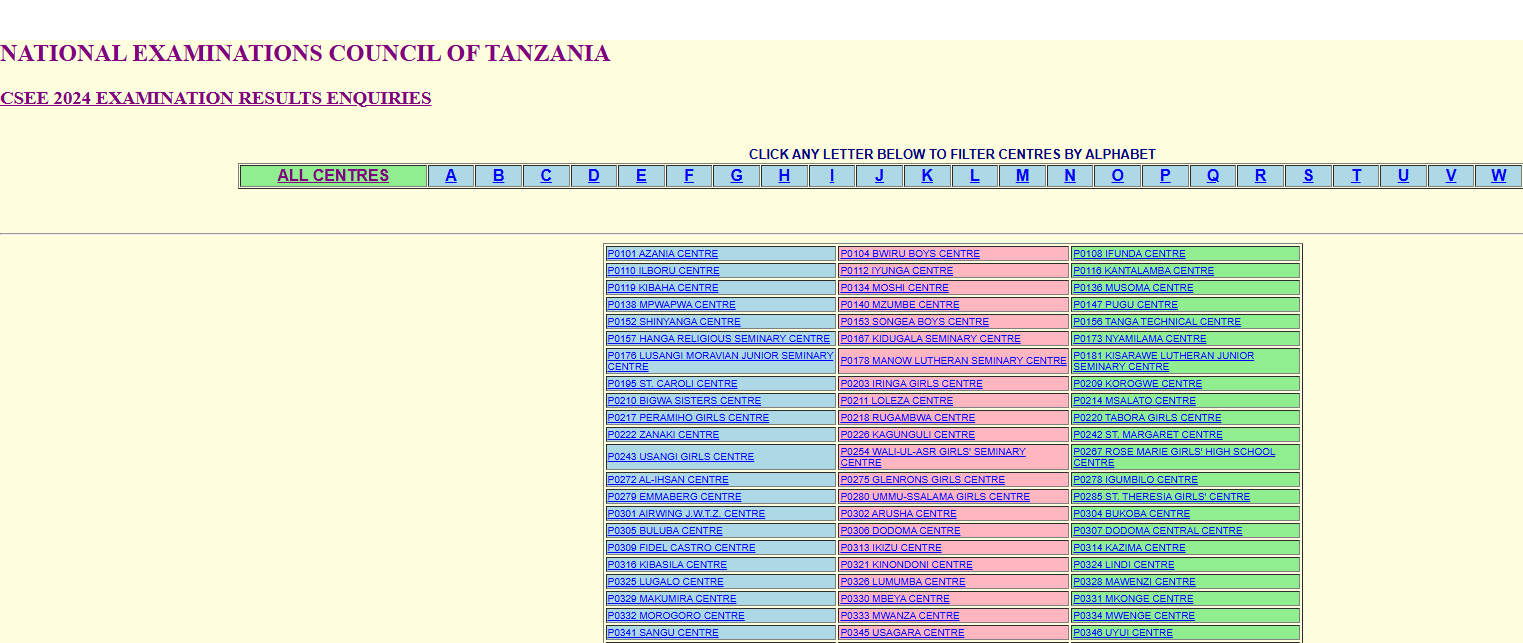Open P0156 TANGA TECHNICAL CENTRE results

point(1155,321)
